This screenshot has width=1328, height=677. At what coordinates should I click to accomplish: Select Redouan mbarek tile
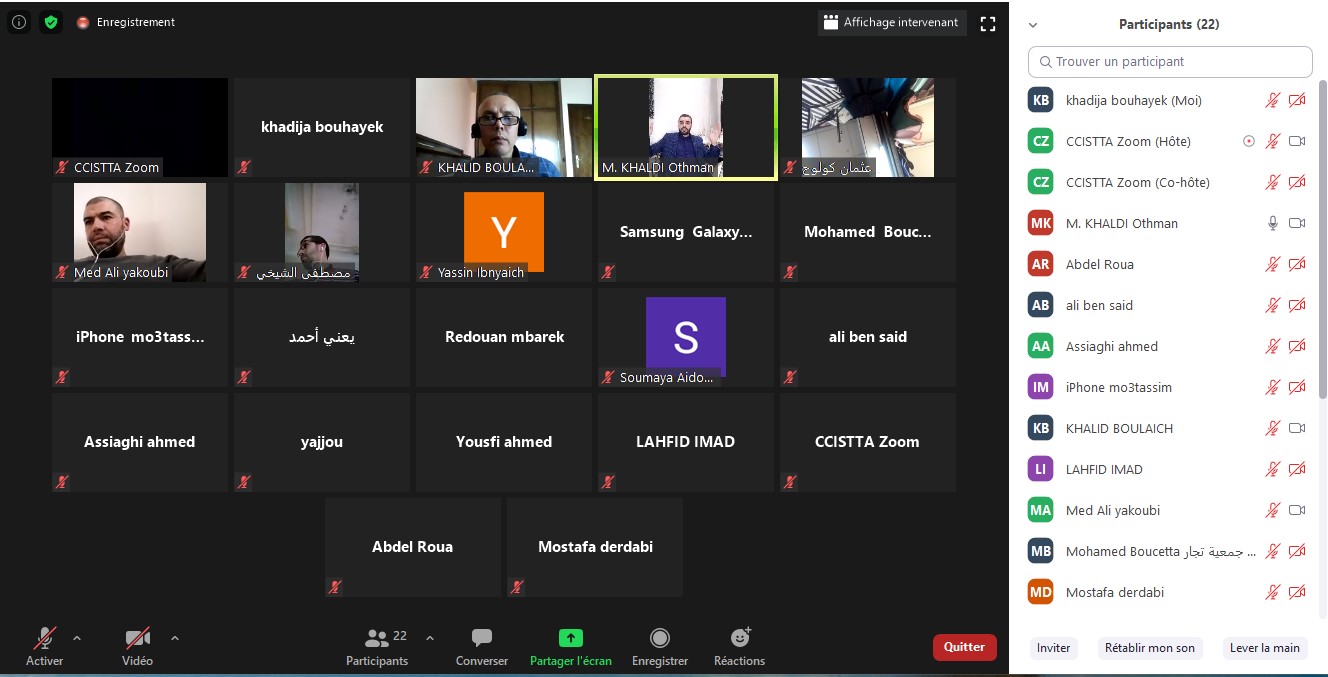pyautogui.click(x=504, y=337)
